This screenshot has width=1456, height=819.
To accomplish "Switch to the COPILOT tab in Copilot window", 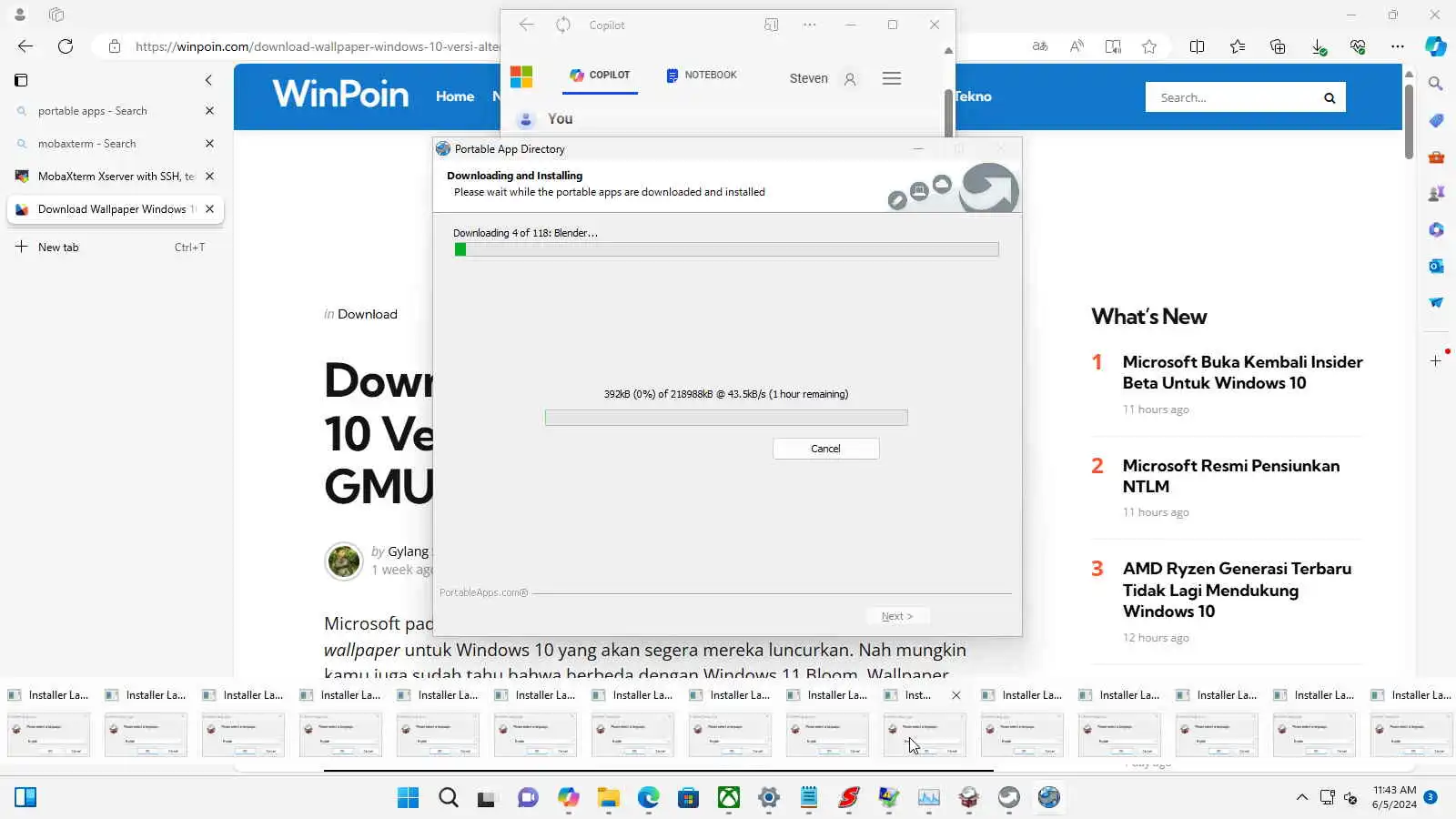I will [600, 76].
